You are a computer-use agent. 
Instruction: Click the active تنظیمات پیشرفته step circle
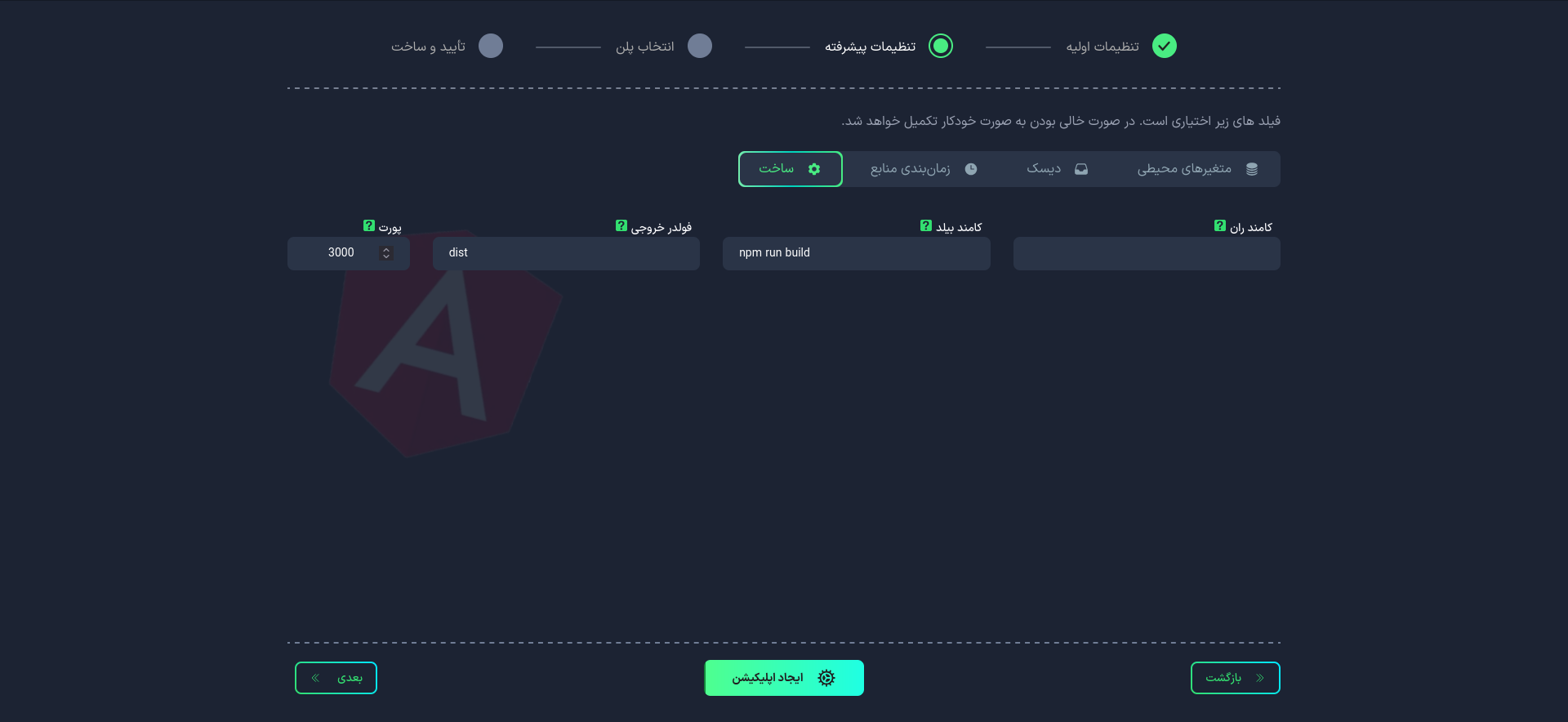941,46
